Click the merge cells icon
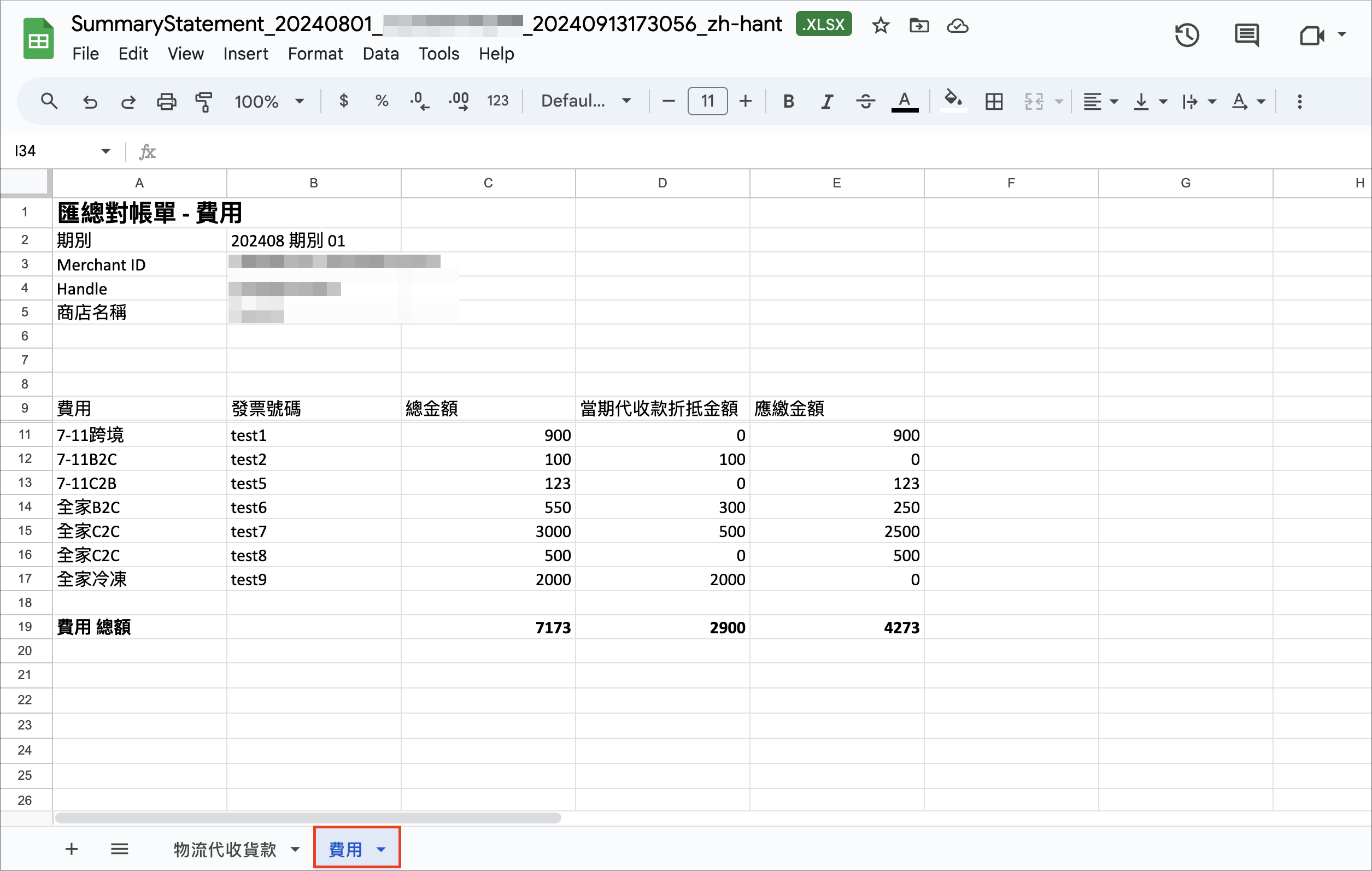The image size is (1372, 871). [x=1034, y=102]
